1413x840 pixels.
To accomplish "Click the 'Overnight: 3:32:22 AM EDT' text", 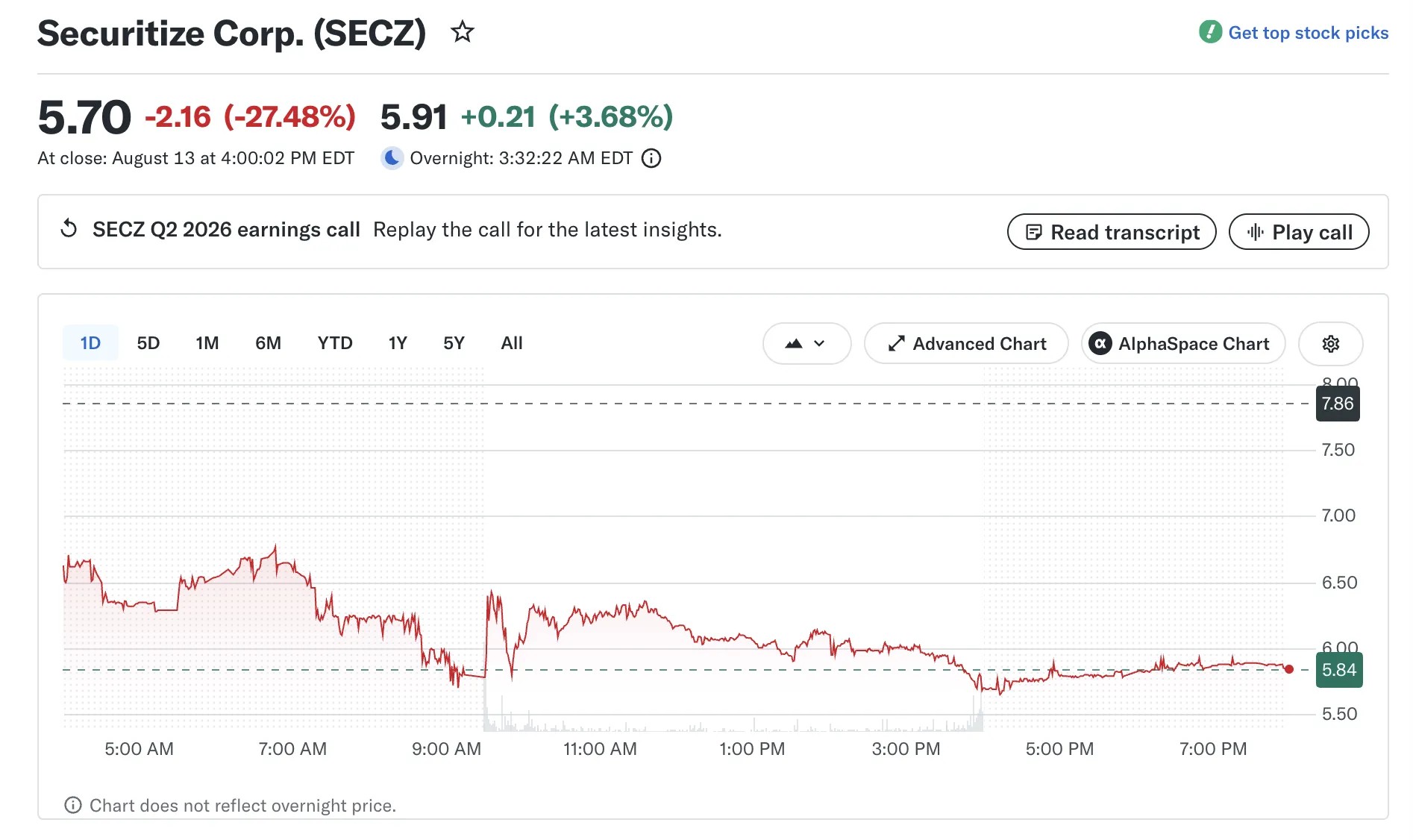I will pos(521,158).
